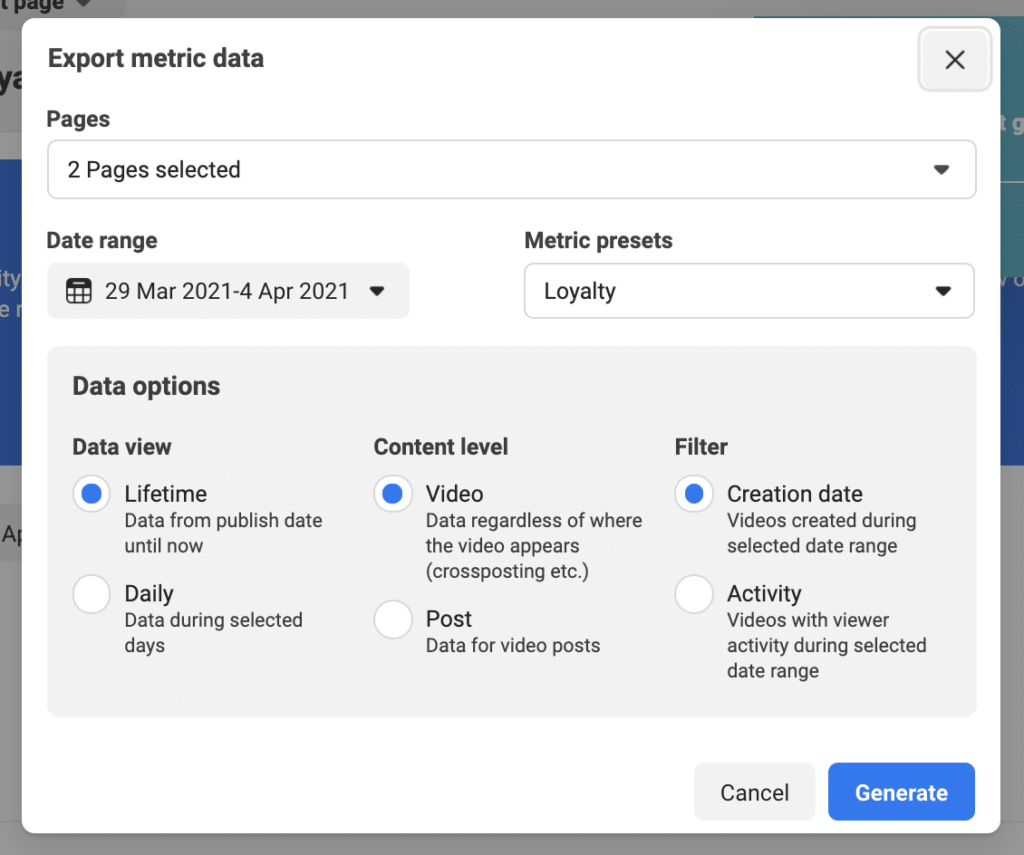Open the 29 Mar 2021-4 Apr 2021 date picker

227,291
